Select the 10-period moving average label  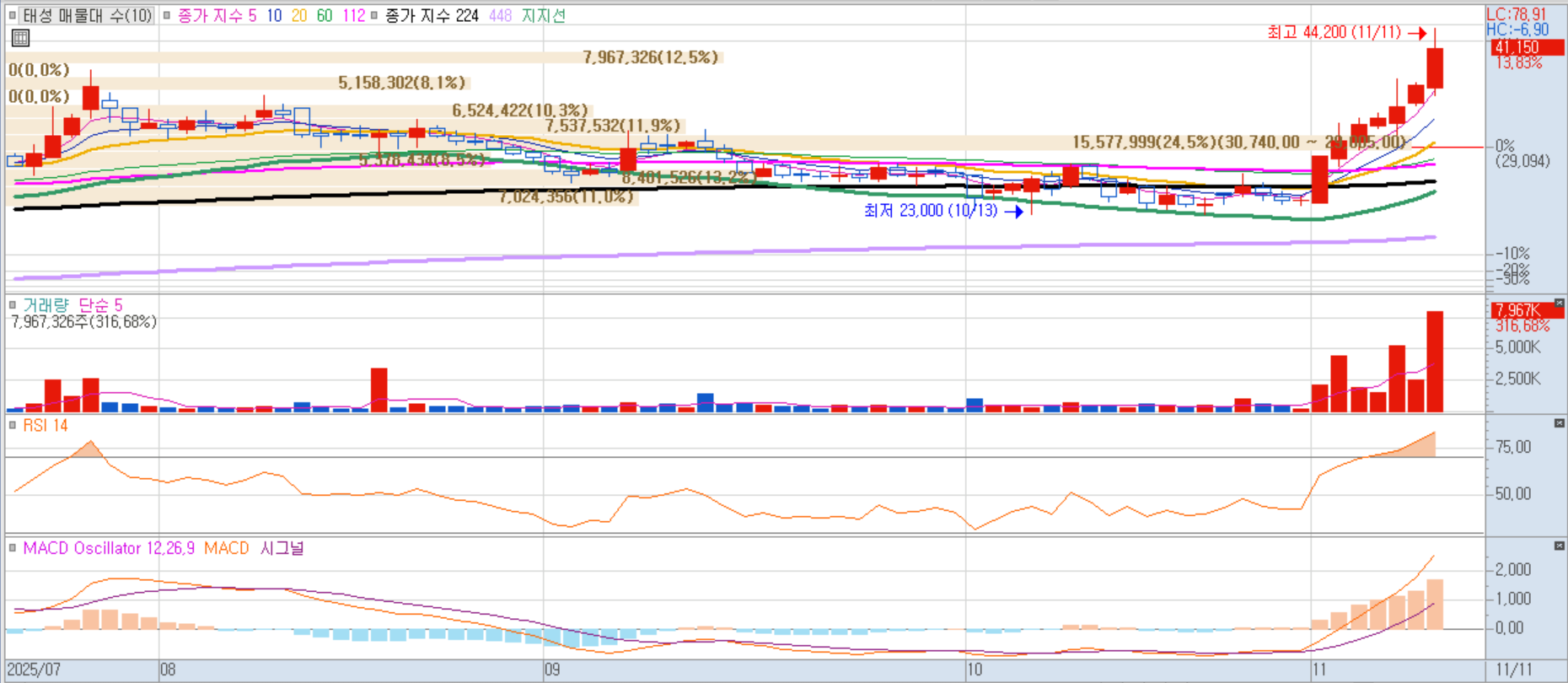point(274,15)
